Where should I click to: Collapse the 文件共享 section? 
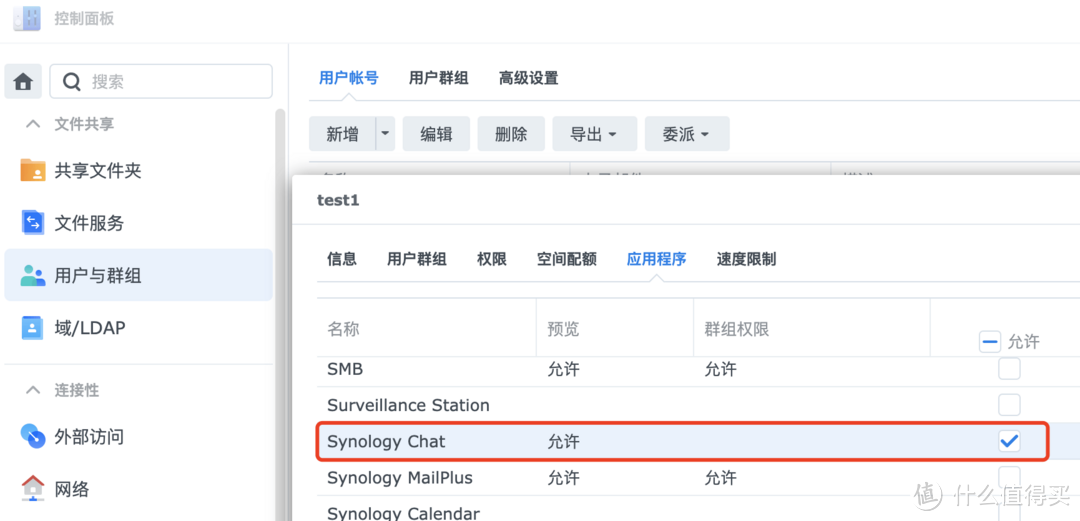pos(32,124)
